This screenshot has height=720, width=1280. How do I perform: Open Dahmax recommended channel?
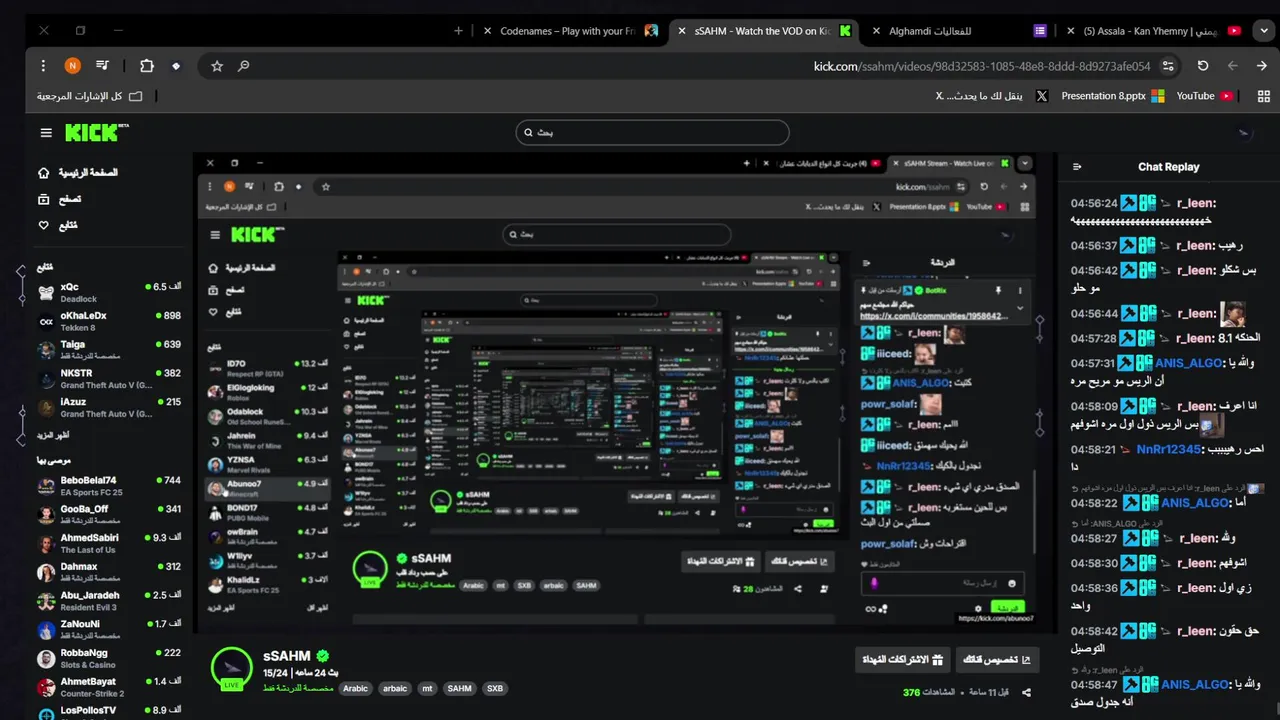(x=110, y=572)
